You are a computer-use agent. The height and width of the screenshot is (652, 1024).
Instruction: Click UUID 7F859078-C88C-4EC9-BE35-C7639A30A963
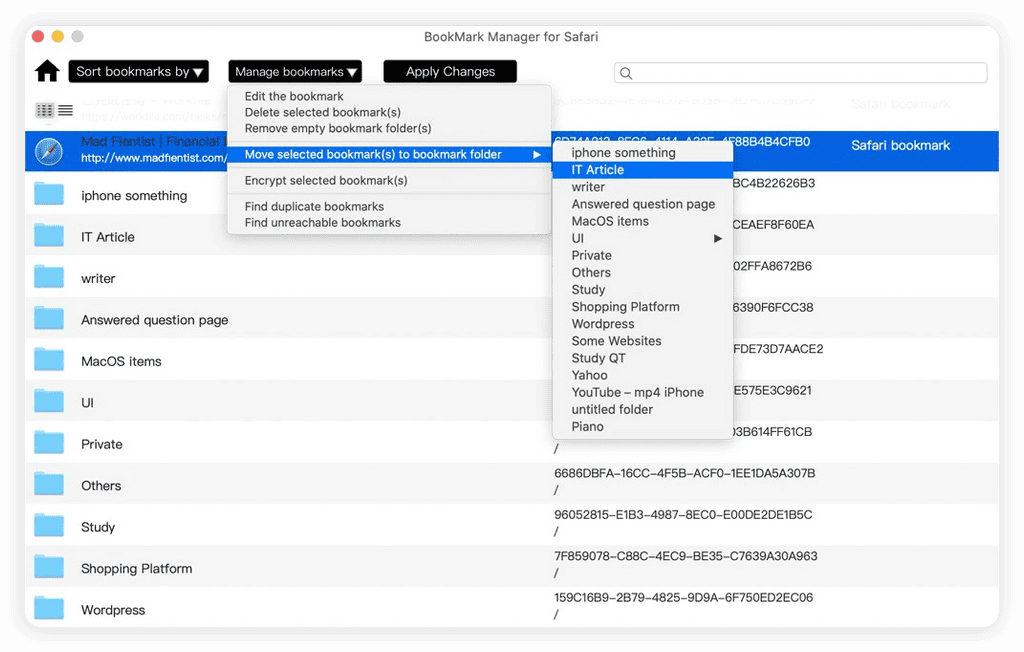tap(686, 556)
